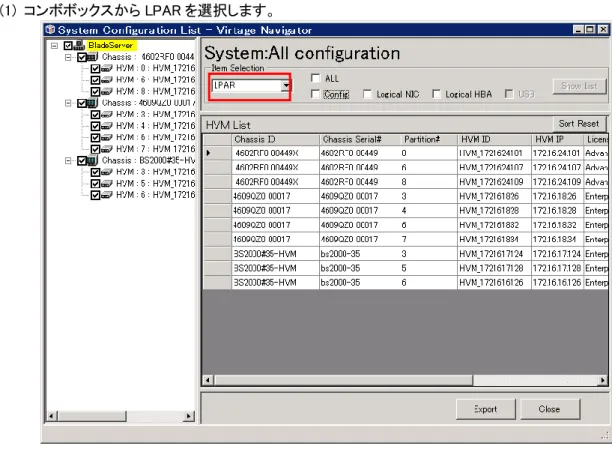The height and width of the screenshot is (449, 612).
Task: Click right arrow of HVM List scrollbar
Action: pyautogui.click(x=603, y=380)
